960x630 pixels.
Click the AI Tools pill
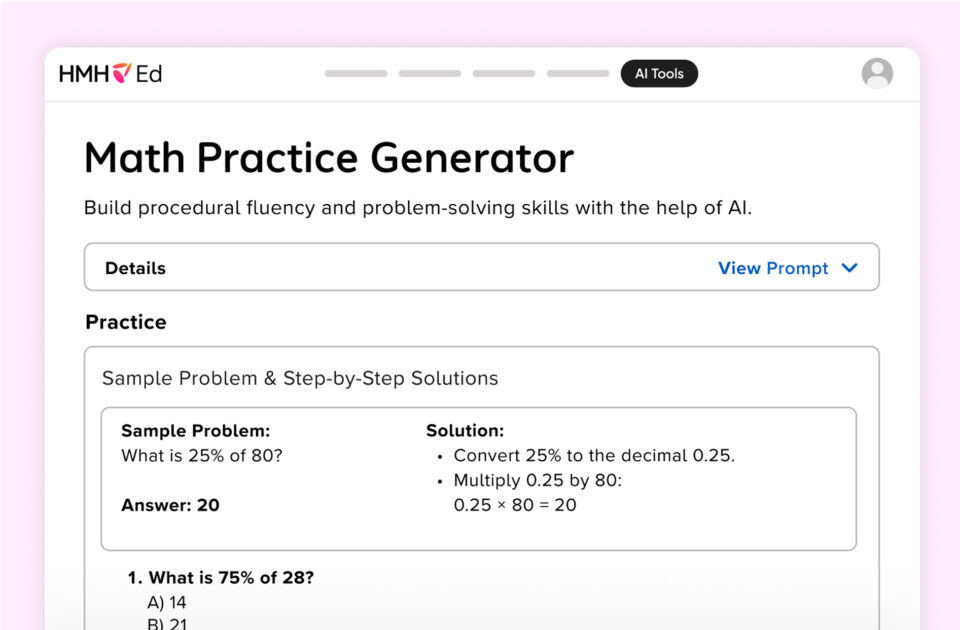click(x=659, y=73)
